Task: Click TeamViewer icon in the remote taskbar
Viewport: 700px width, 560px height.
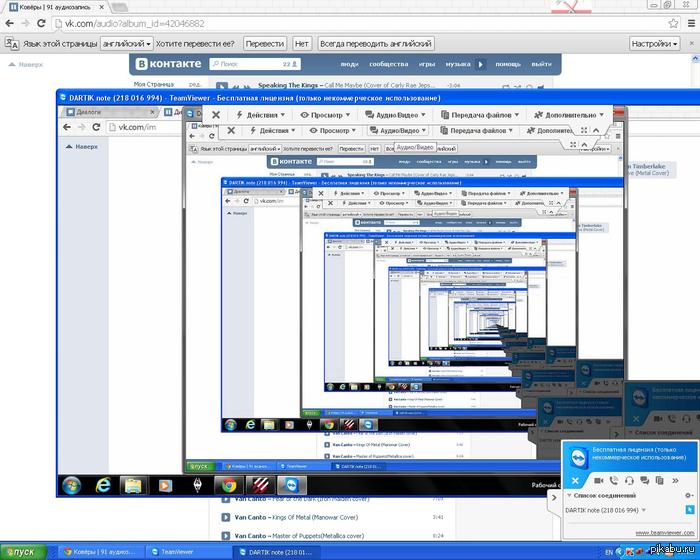Action: (291, 485)
